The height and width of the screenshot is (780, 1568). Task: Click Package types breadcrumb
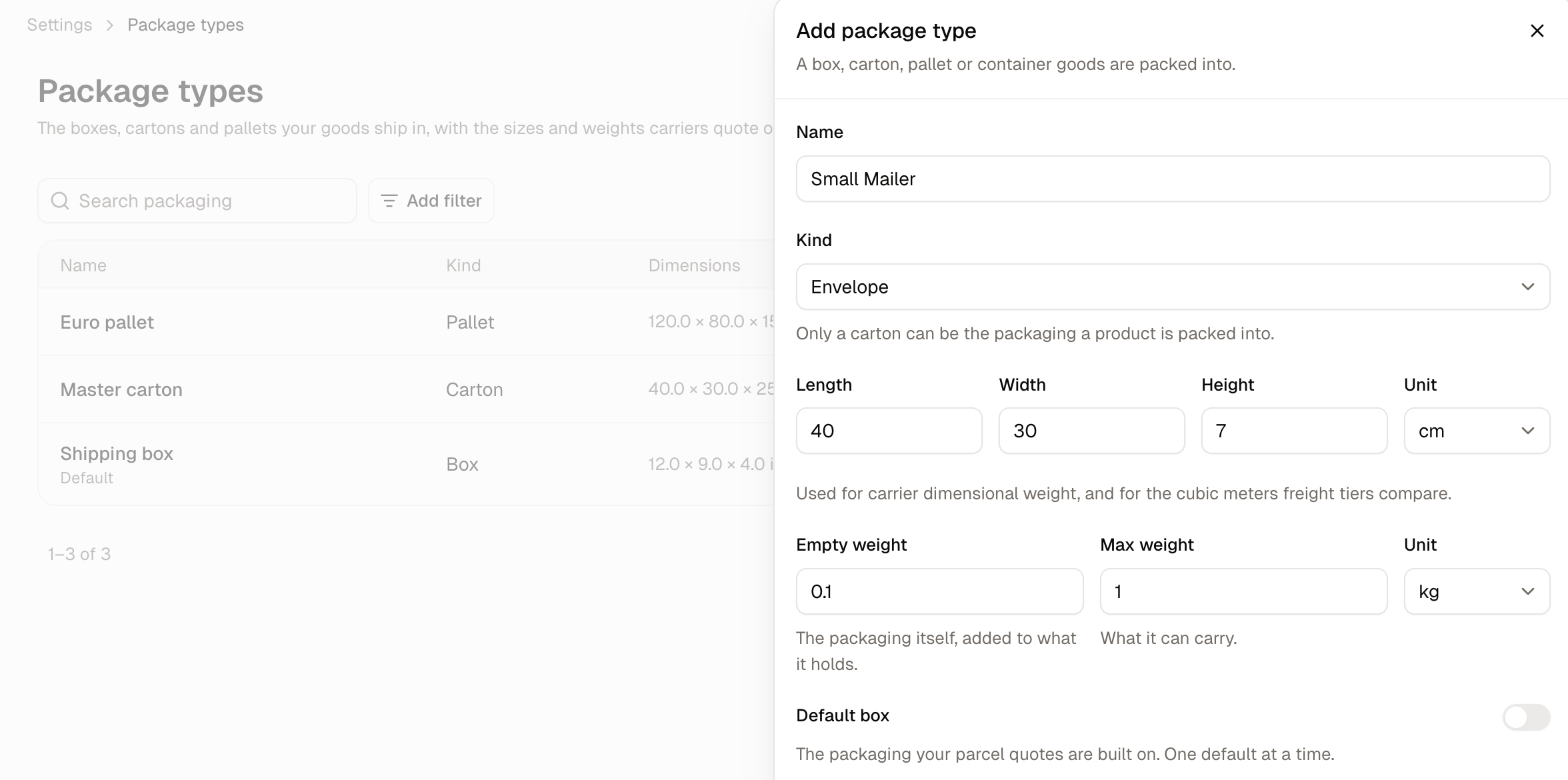coord(185,25)
